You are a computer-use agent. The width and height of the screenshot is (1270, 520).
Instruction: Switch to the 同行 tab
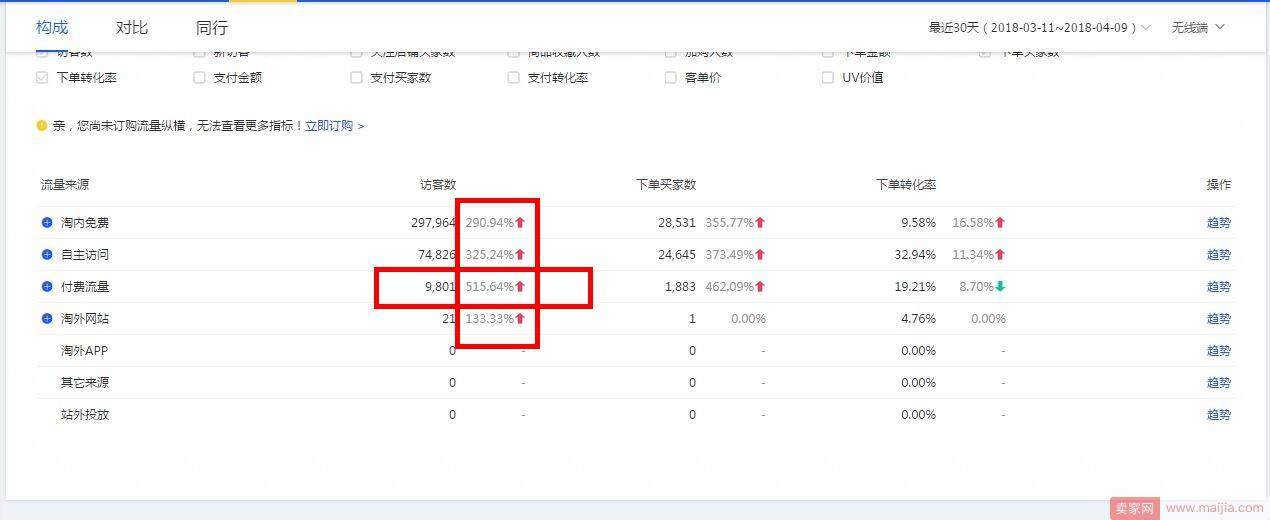point(212,27)
